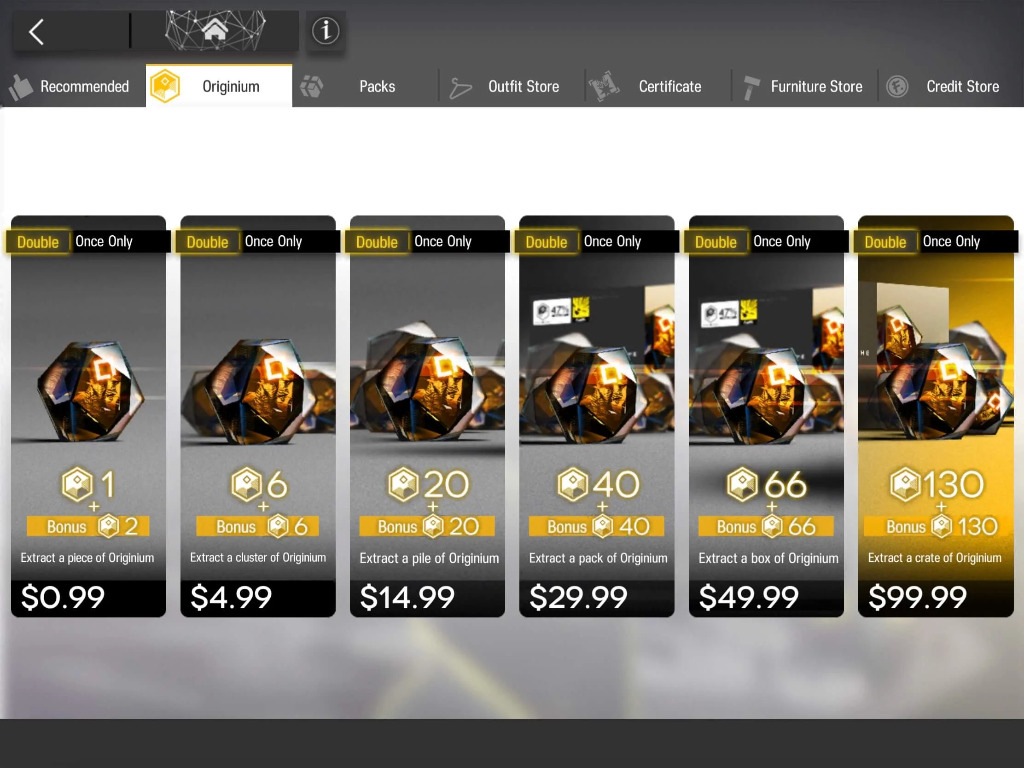1024x768 pixels.
Task: Click the Certificate tab icon
Action: (x=604, y=87)
